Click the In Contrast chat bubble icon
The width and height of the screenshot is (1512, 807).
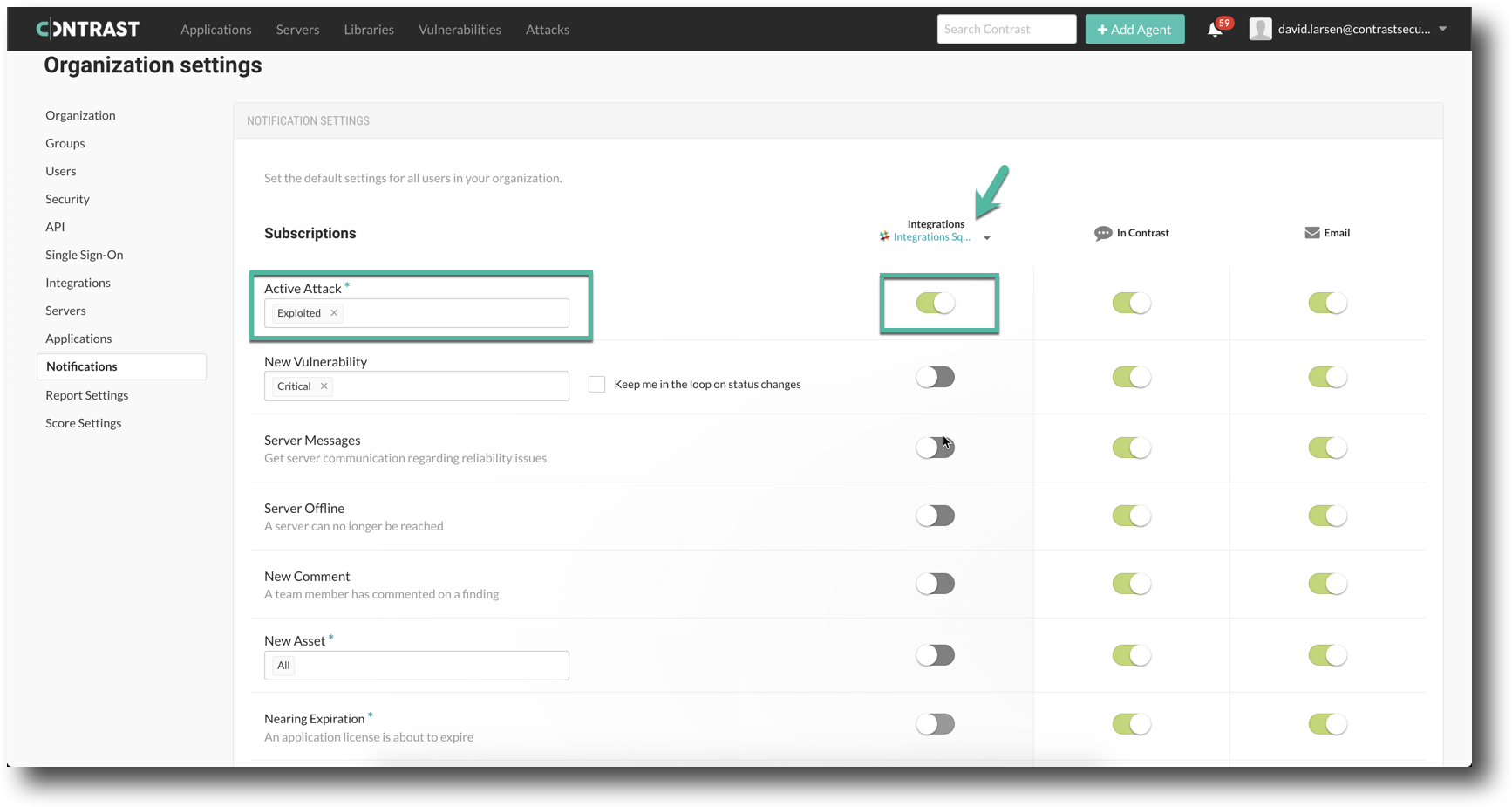coord(1103,233)
